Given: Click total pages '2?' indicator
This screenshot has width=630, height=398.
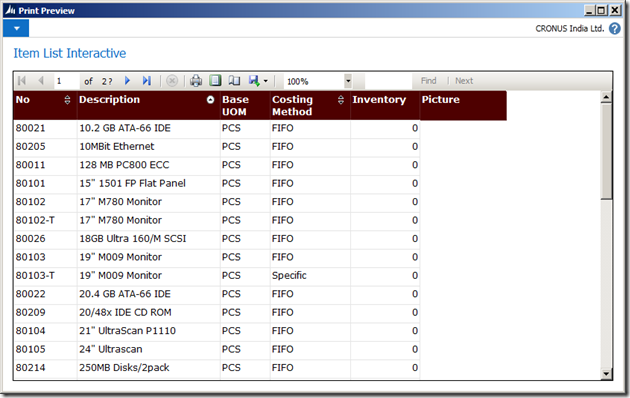Looking at the screenshot, I should (x=107, y=82).
